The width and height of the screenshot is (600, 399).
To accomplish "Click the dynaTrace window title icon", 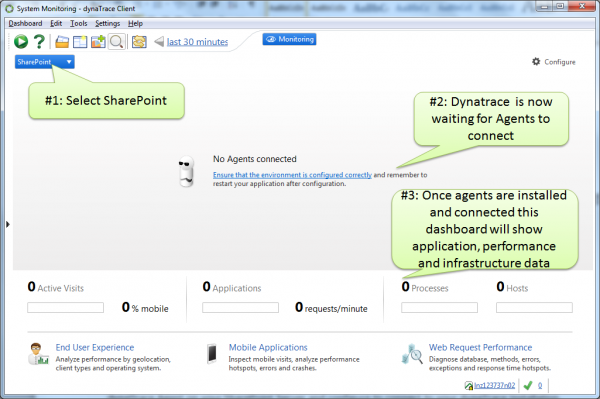I will coord(10,8).
